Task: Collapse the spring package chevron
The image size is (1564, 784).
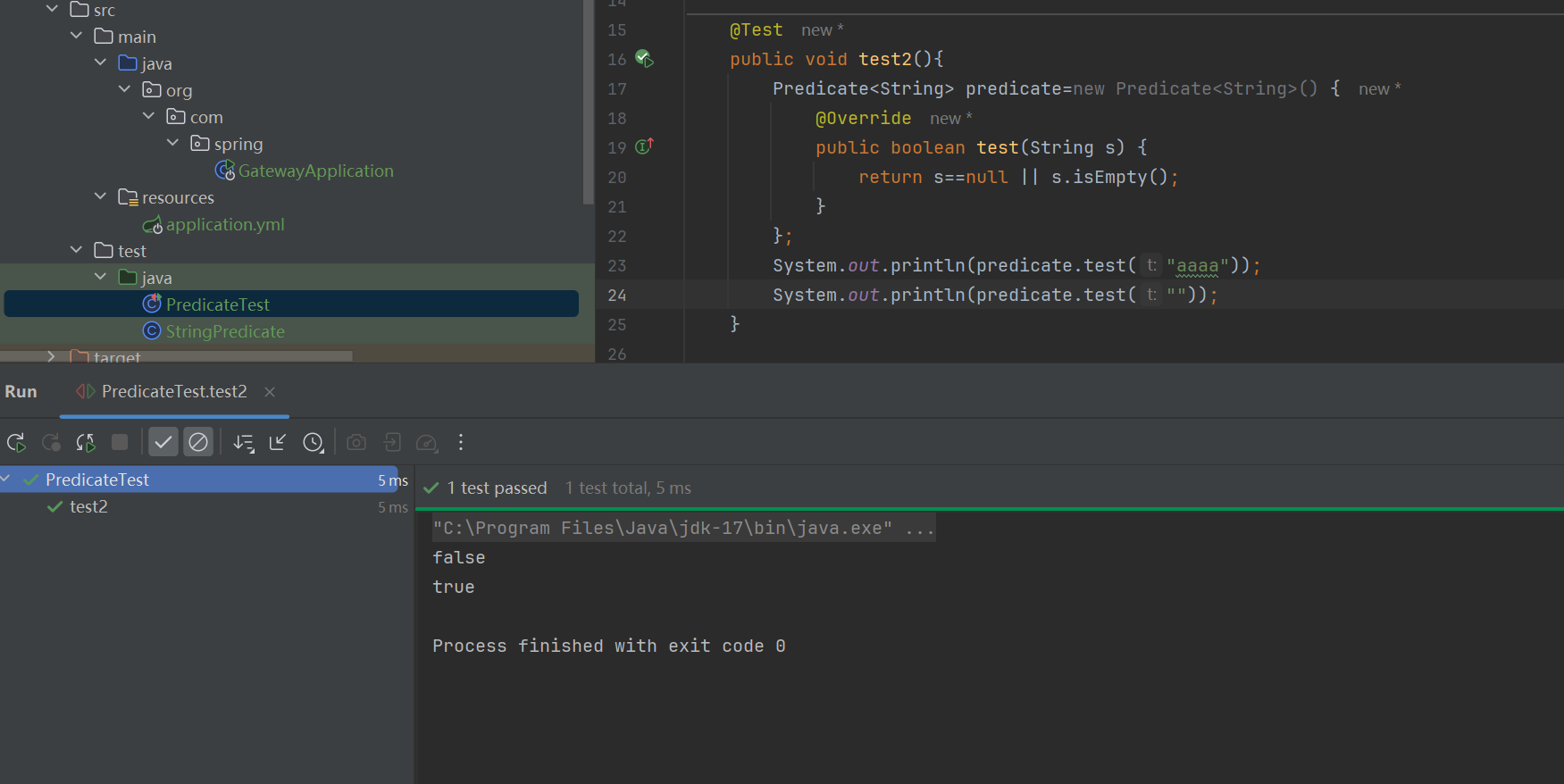Action: [172, 143]
